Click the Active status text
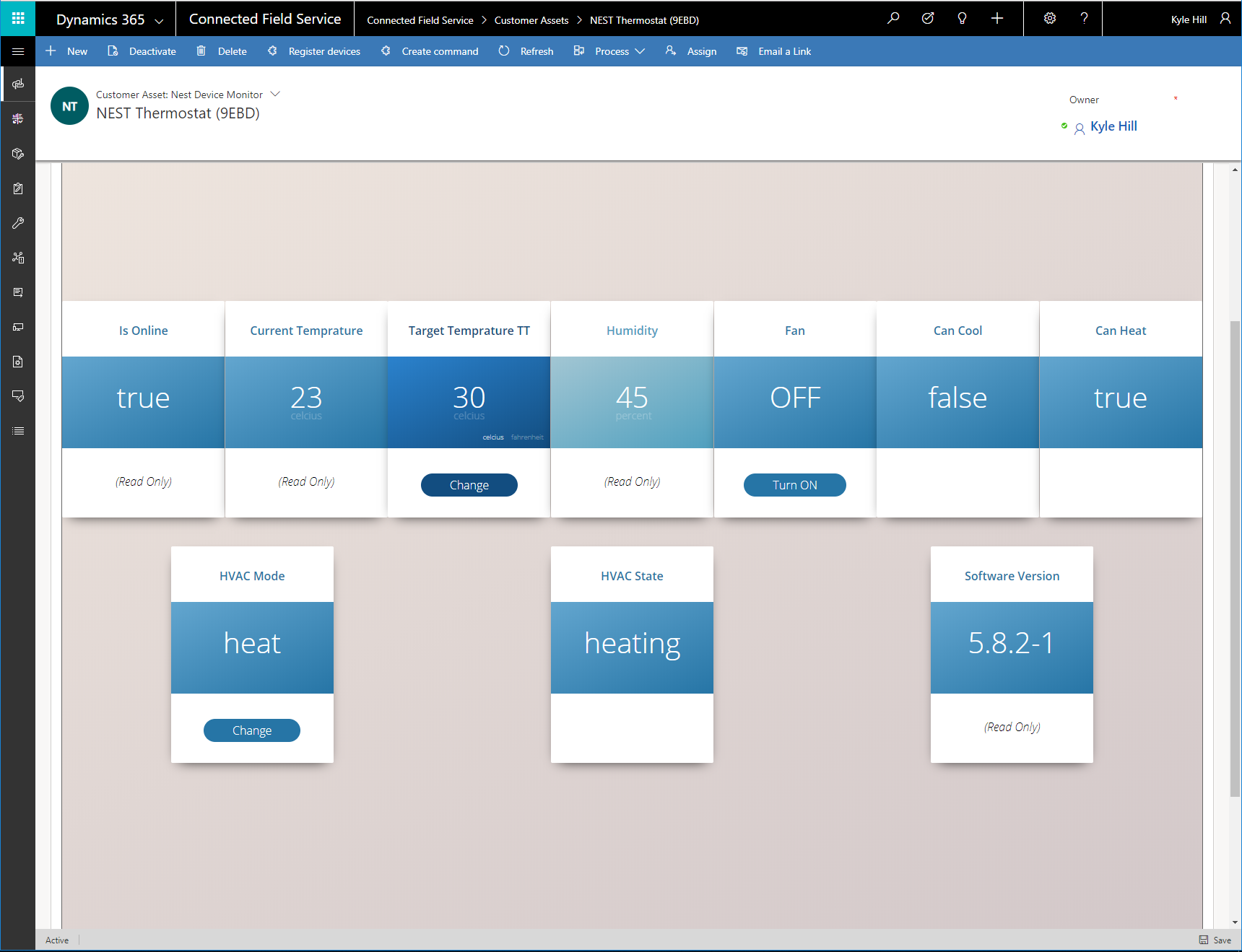The height and width of the screenshot is (952, 1242). (57, 940)
